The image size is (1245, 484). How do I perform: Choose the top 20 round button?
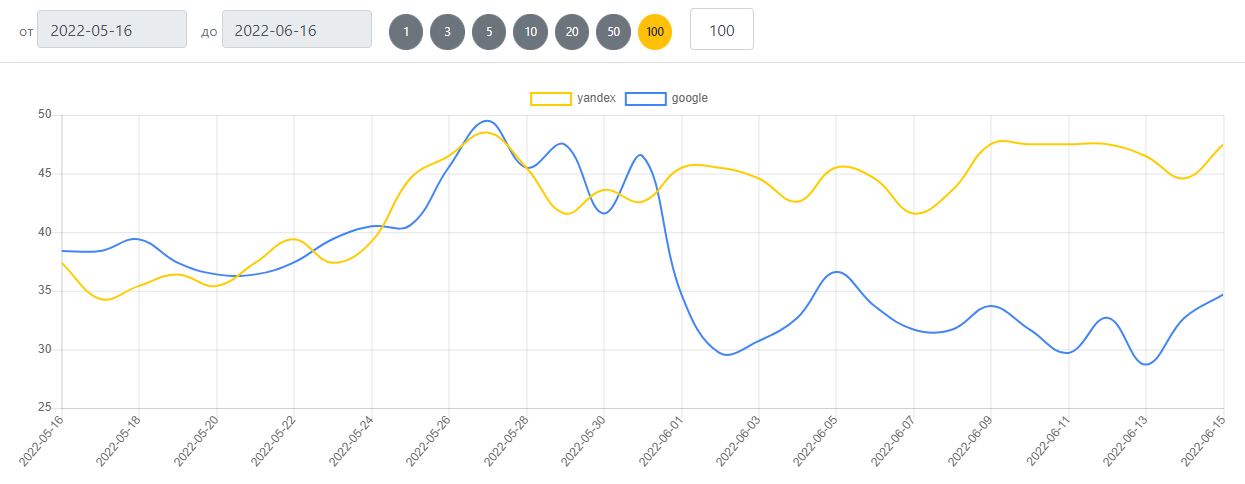572,31
